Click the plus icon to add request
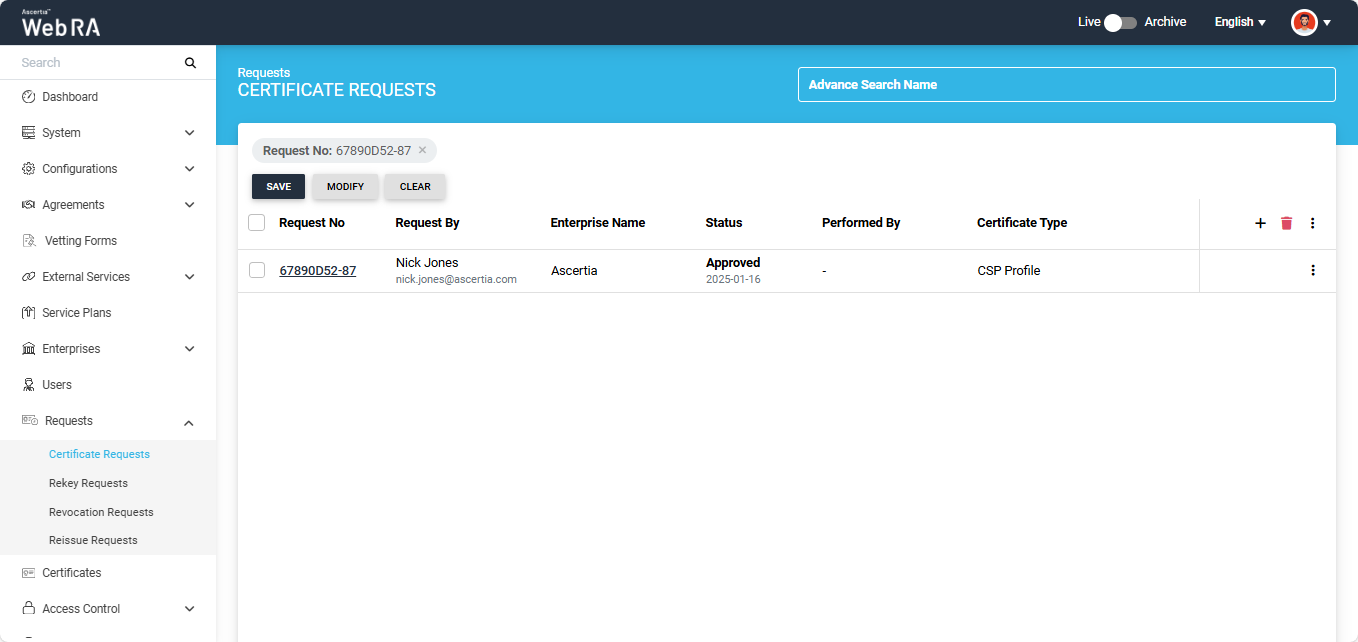 (x=1260, y=223)
